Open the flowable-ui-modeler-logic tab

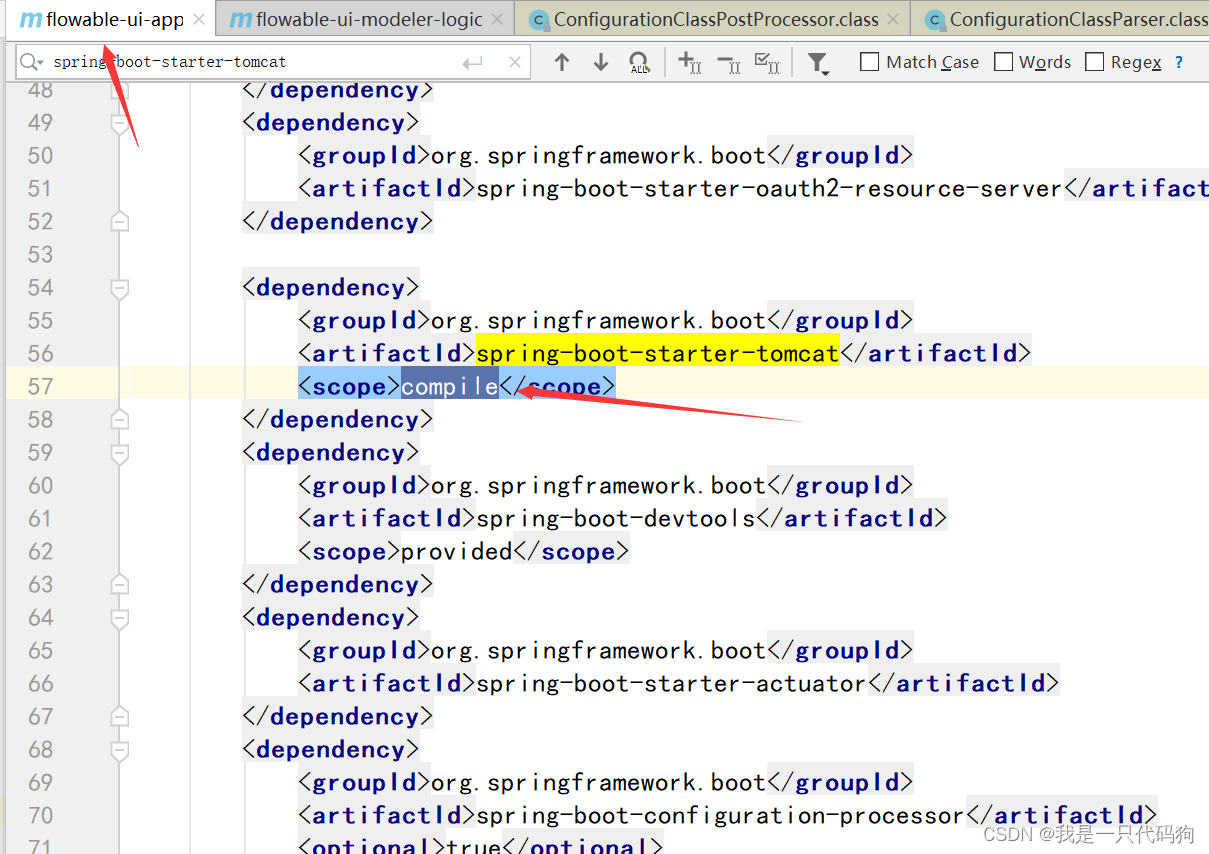pyautogui.click(x=360, y=18)
